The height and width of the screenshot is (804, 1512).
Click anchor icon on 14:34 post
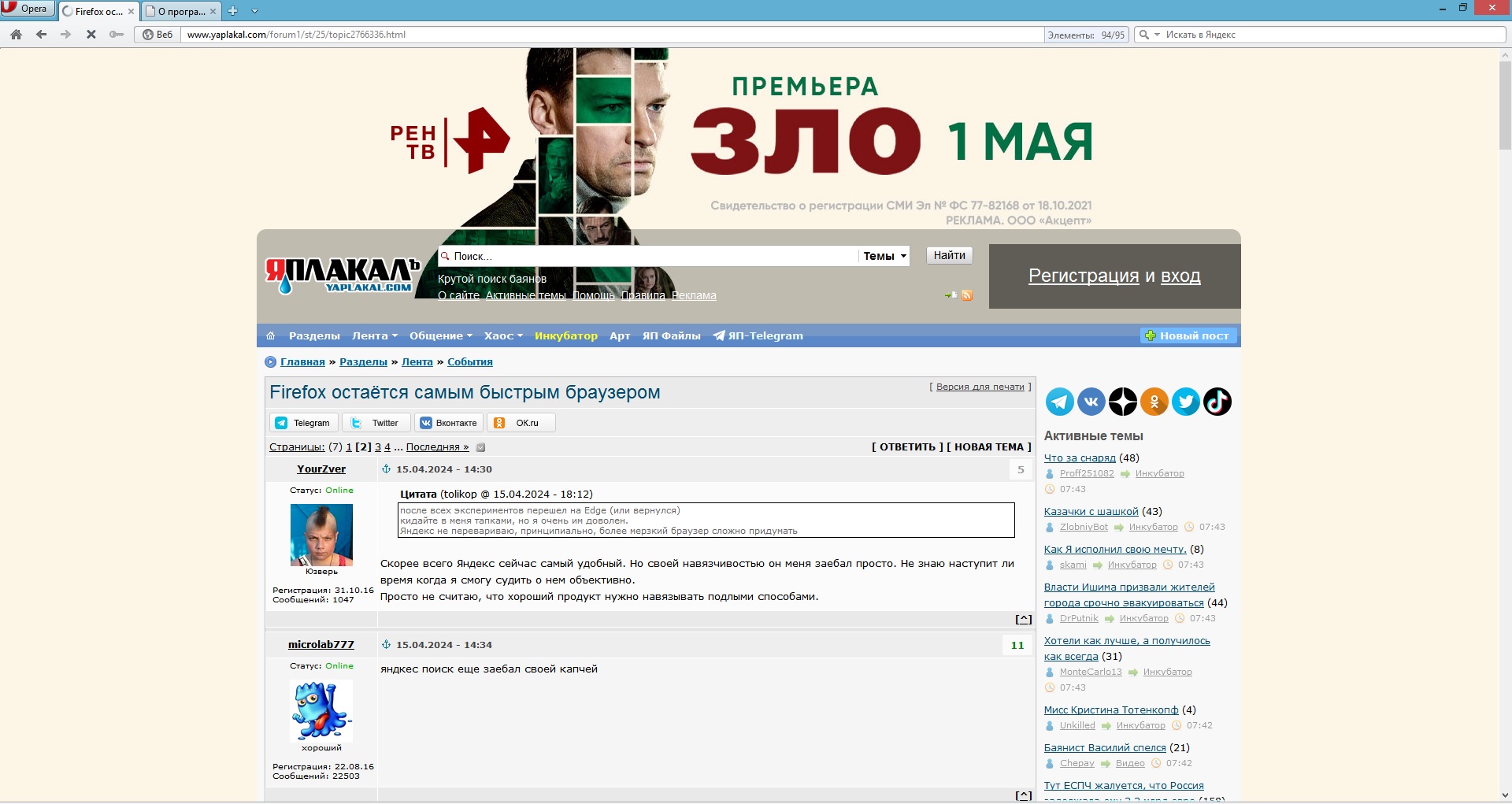point(386,644)
